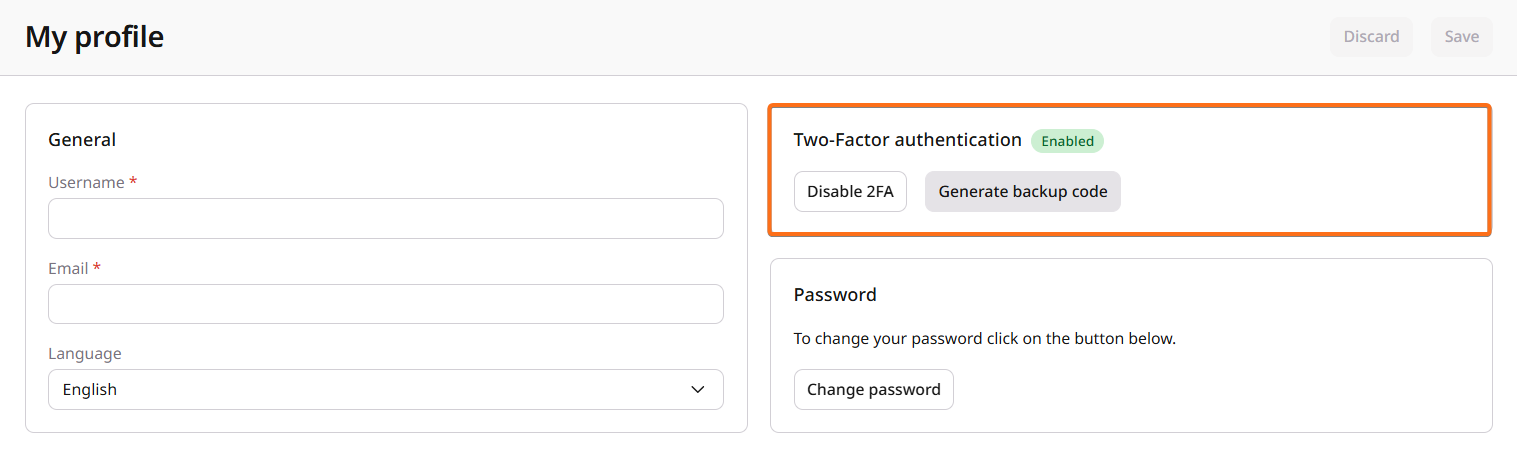Save the profile changes

(x=1461, y=37)
